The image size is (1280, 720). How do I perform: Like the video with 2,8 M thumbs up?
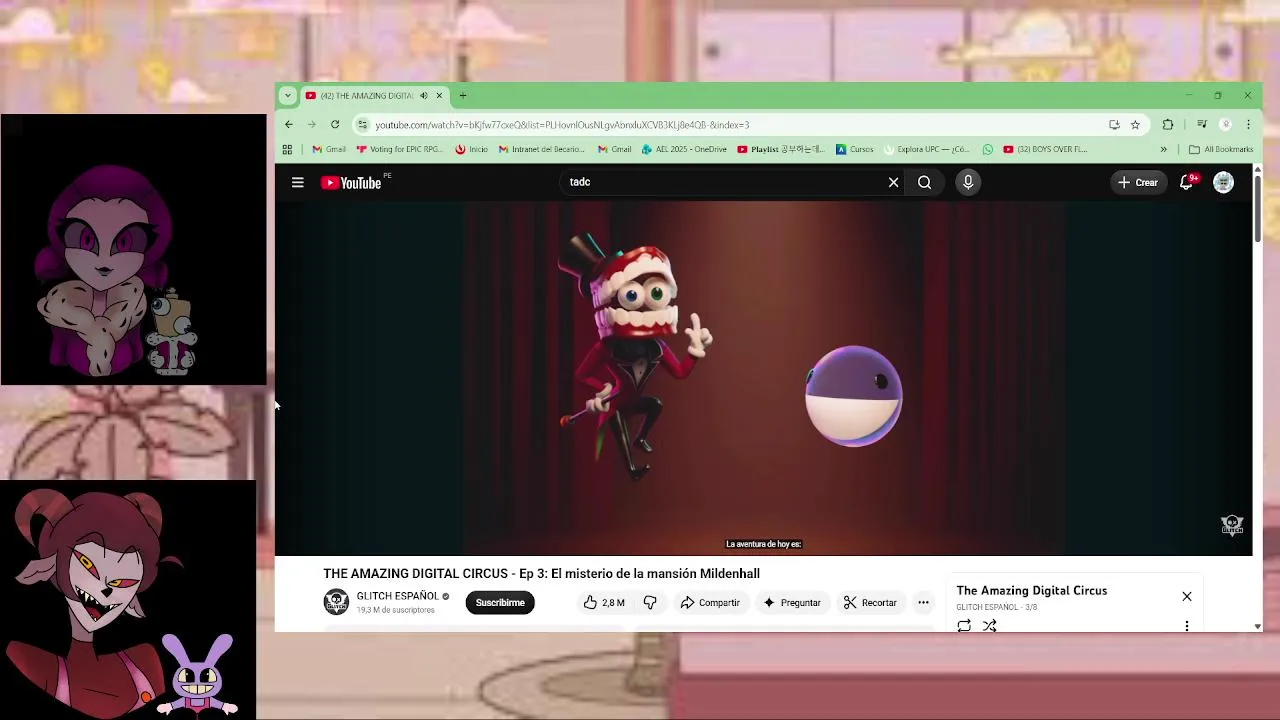(x=604, y=602)
